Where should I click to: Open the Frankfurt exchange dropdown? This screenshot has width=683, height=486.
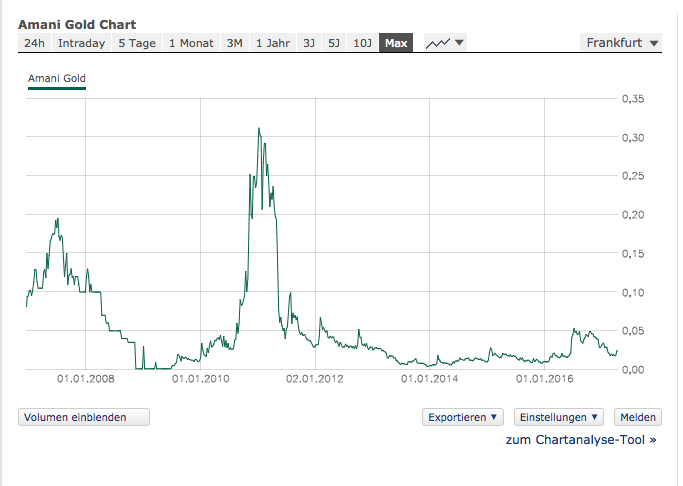[621, 43]
